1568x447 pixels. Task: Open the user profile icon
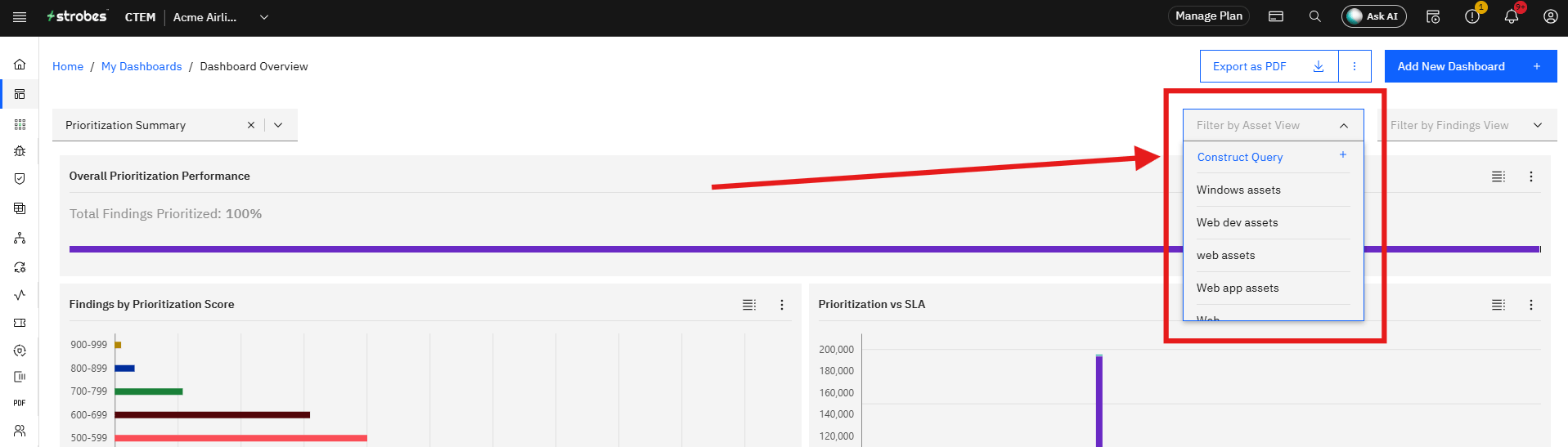tap(1550, 16)
